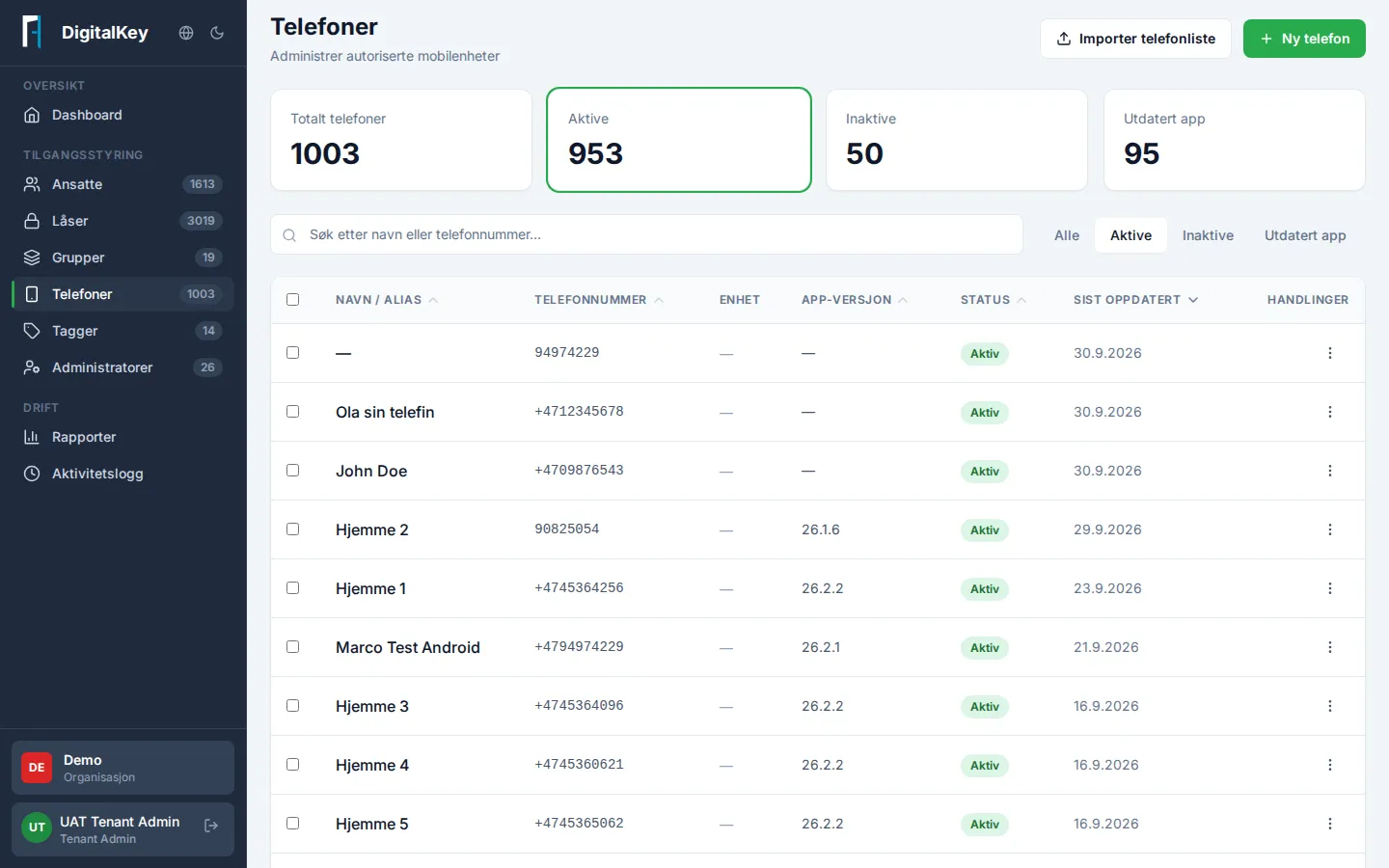Screen dimensions: 1389x868
Task: Open actions menu for John Doe
Action: (1330, 471)
